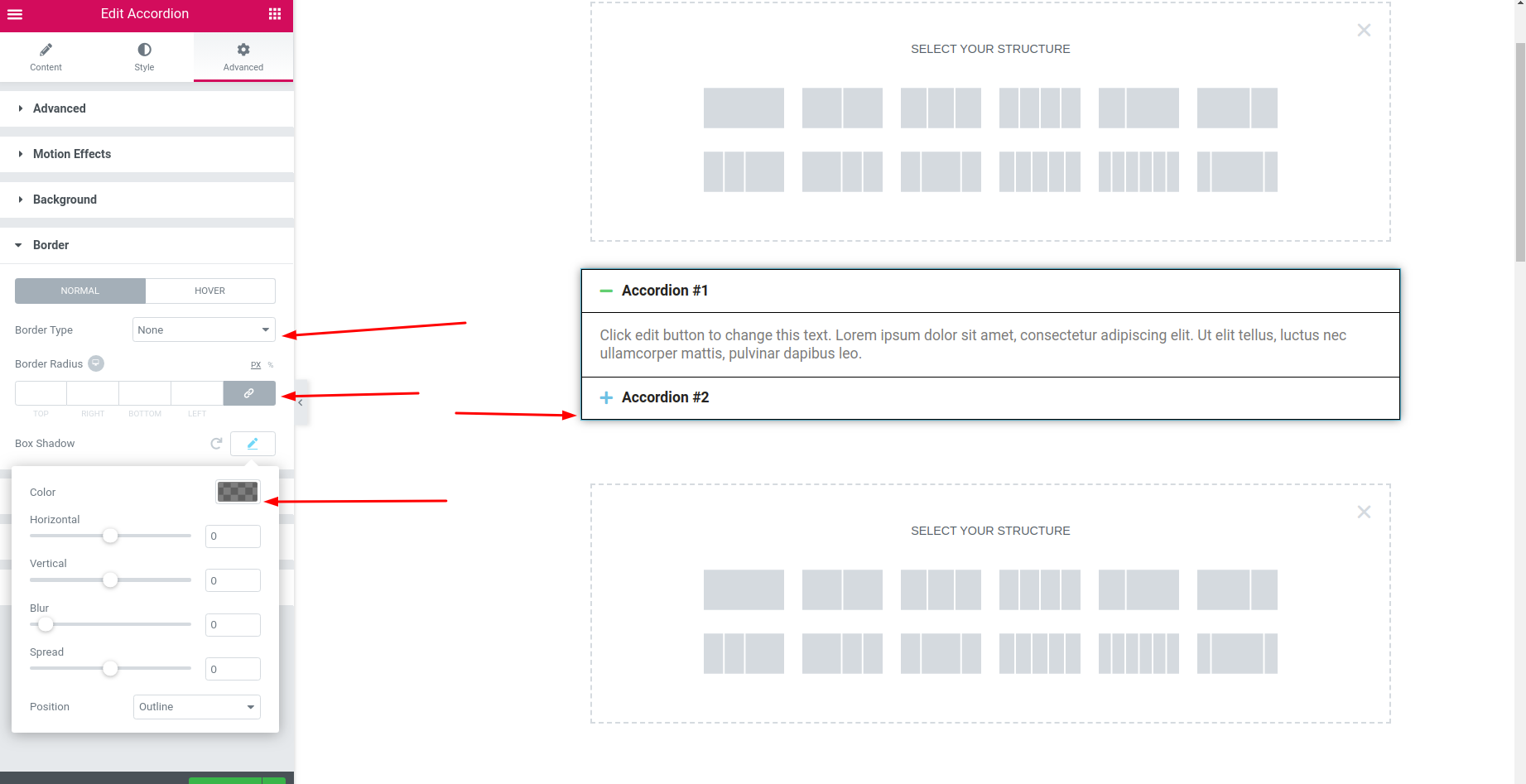Viewport: 1526px width, 784px height.
Task: Focus the Horizontal value input field
Action: pos(233,536)
